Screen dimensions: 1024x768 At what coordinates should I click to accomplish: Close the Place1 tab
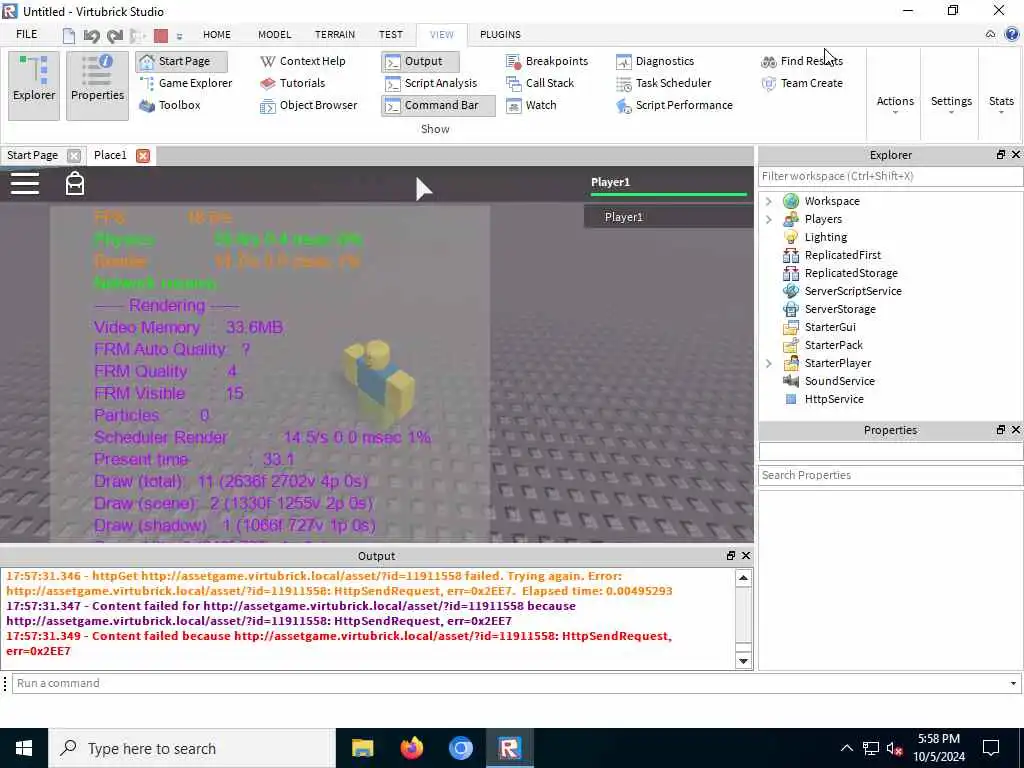coord(143,155)
